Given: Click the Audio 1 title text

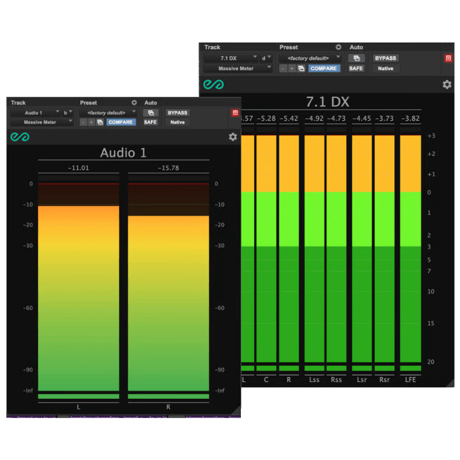Looking at the screenshot, I should [123, 153].
